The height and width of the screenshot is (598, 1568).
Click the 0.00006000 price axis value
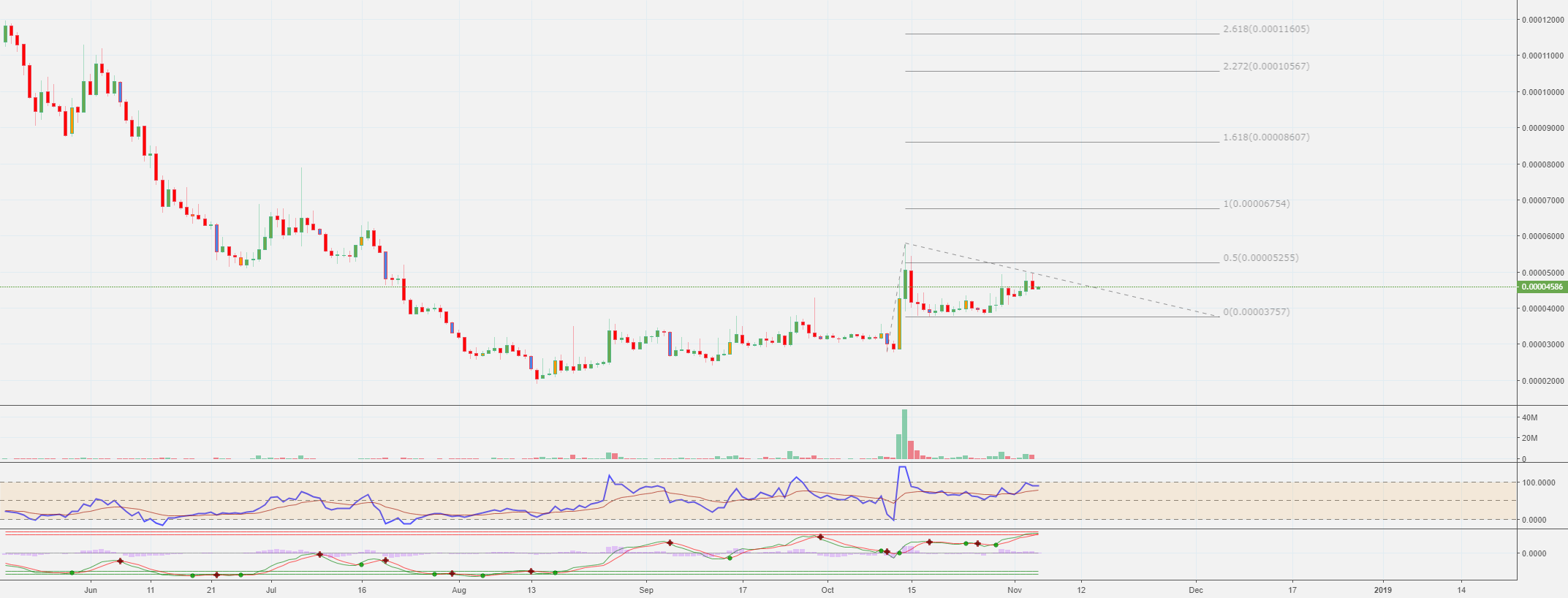1542,236
